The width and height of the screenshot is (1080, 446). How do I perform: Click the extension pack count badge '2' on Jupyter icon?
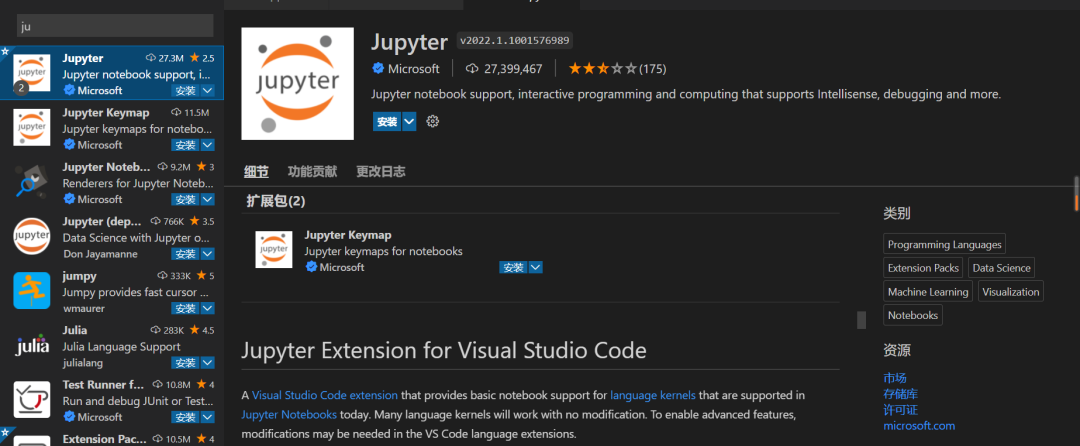[21, 87]
